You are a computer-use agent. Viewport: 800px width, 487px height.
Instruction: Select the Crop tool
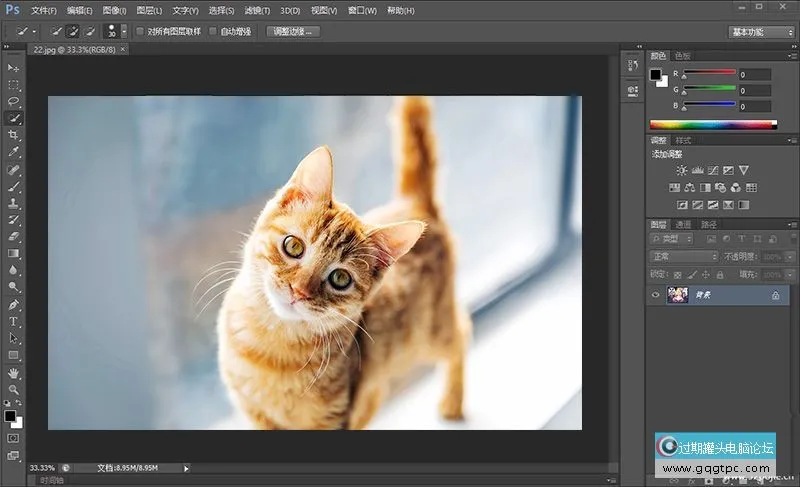coord(14,135)
